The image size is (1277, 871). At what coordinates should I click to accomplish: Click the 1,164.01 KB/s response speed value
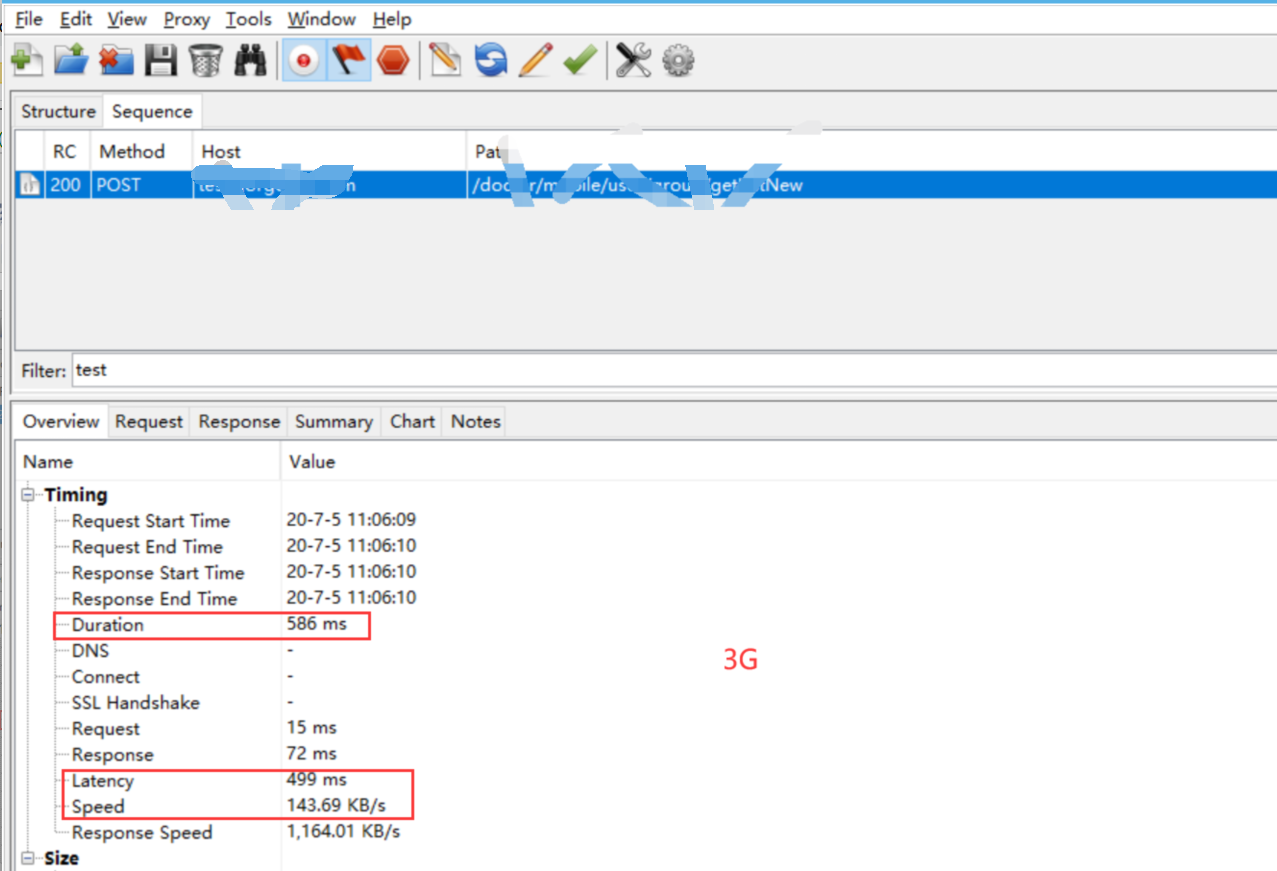343,832
